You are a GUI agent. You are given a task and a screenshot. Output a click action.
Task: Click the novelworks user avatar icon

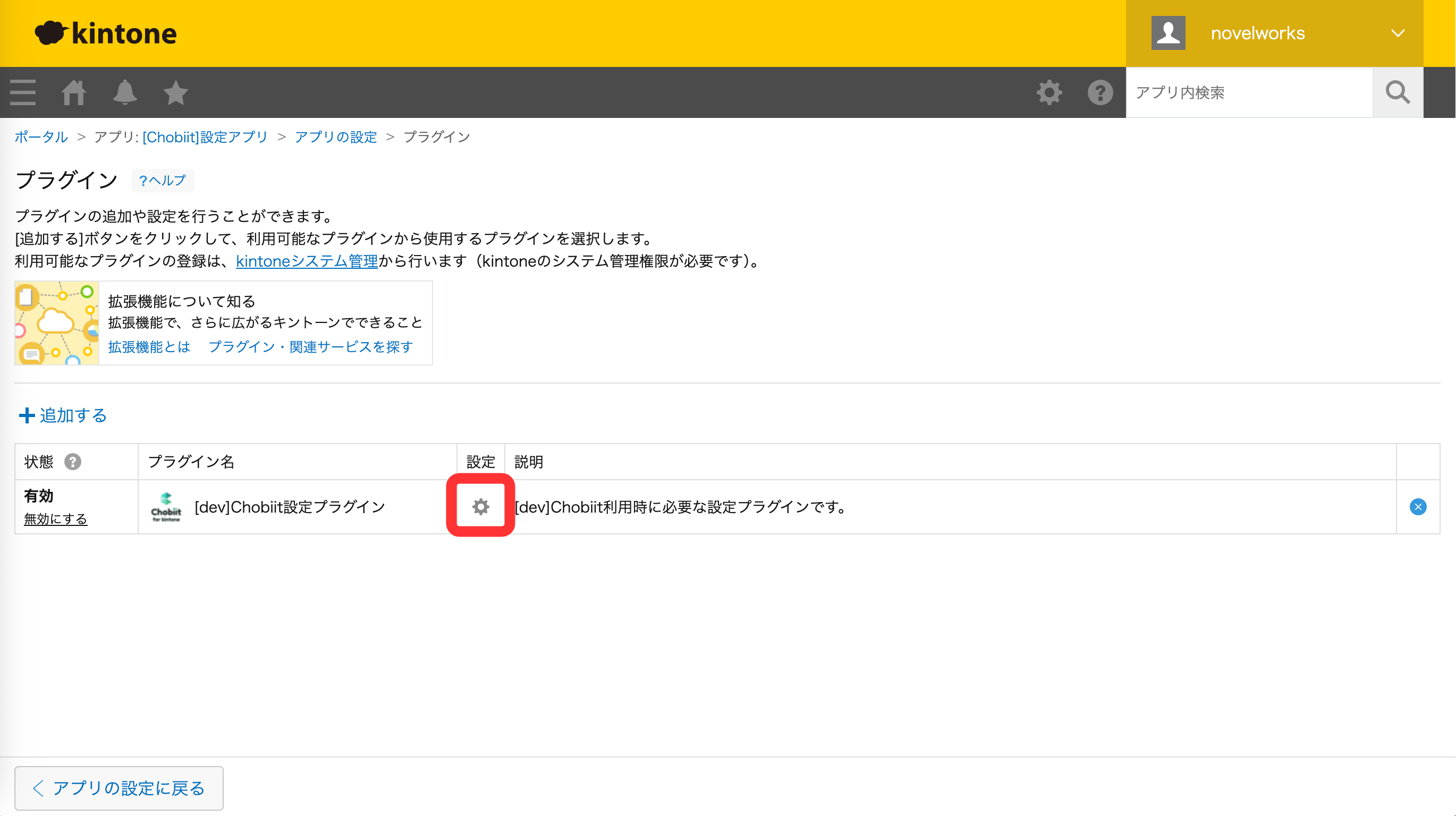[x=1169, y=33]
